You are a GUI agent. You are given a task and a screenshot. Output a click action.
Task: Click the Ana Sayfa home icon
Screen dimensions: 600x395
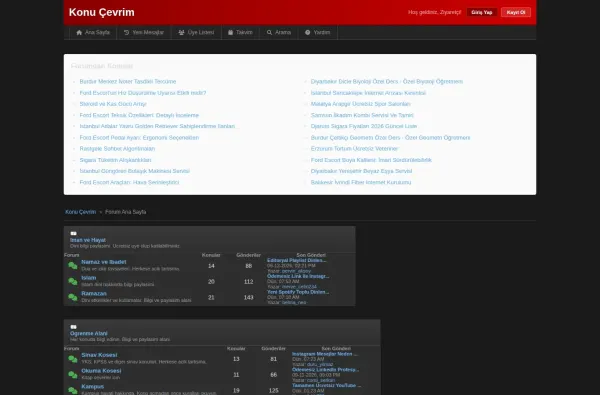[x=79, y=33]
